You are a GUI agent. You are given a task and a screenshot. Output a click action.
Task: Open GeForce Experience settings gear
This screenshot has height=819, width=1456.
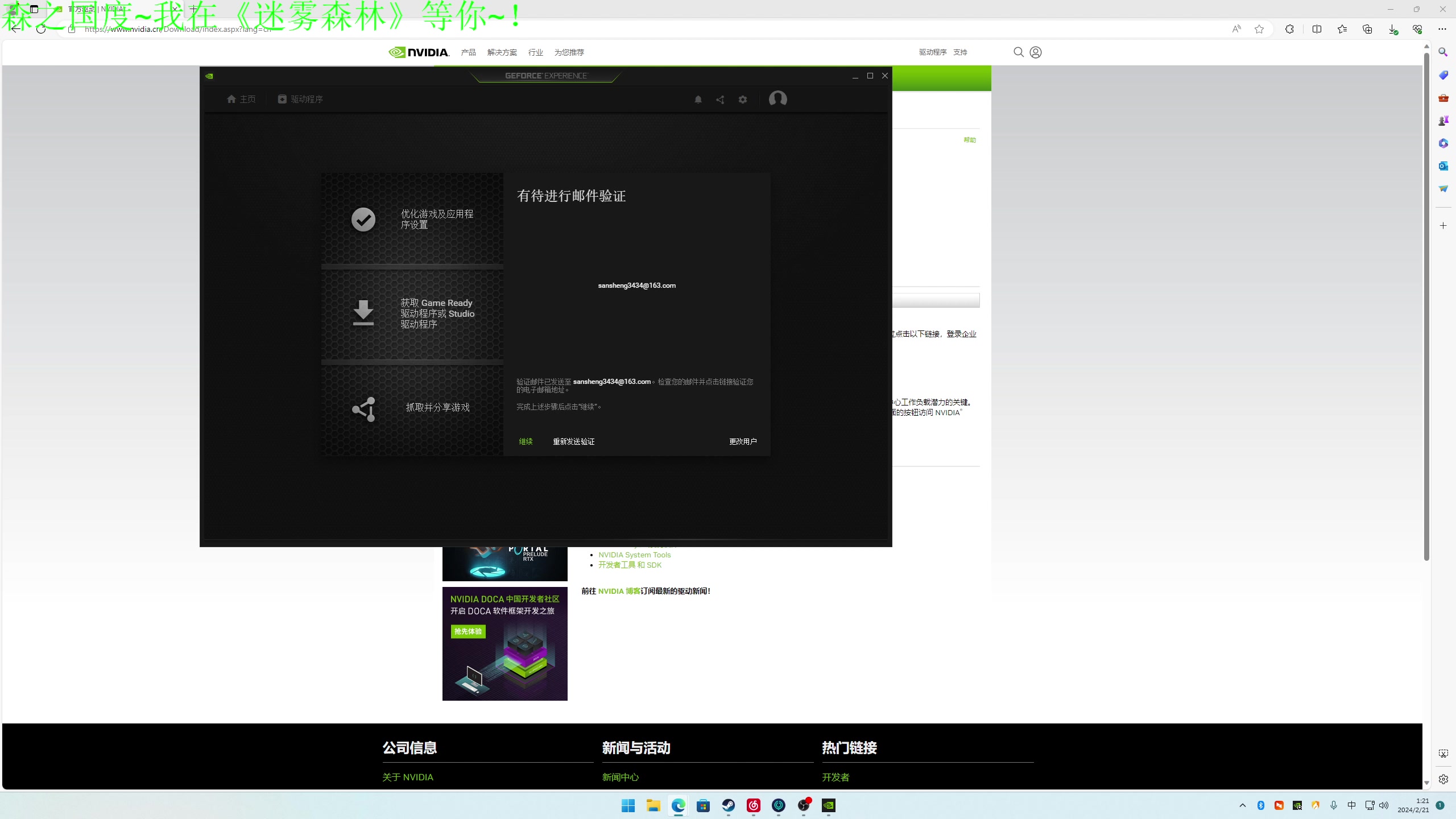tap(743, 100)
